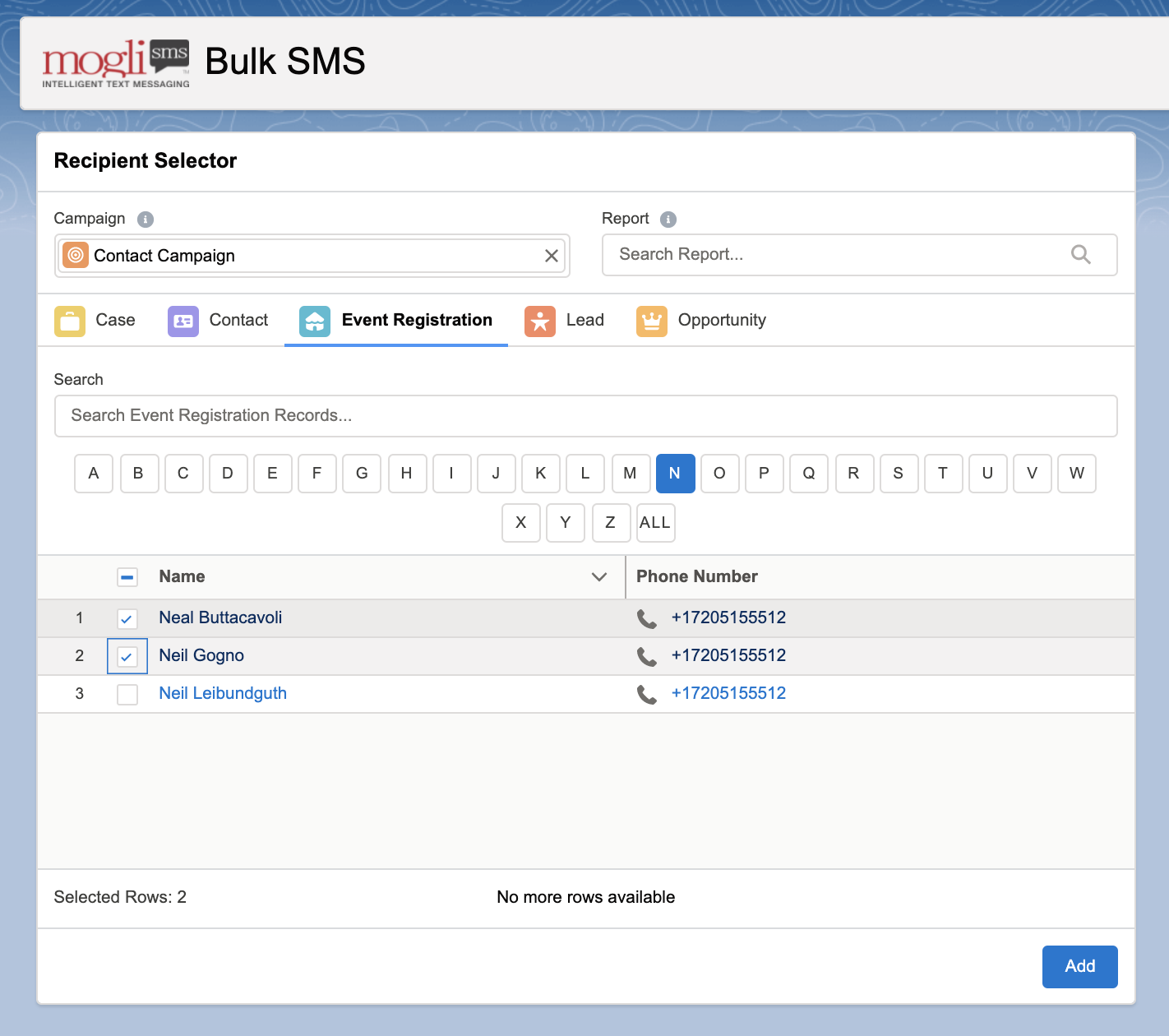Filter by letter W
Viewport: 1169px width, 1036px height.
pos(1077,474)
